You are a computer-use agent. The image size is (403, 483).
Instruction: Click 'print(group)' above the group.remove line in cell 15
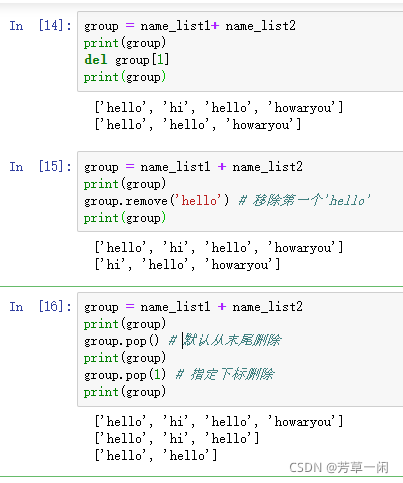tap(125, 184)
